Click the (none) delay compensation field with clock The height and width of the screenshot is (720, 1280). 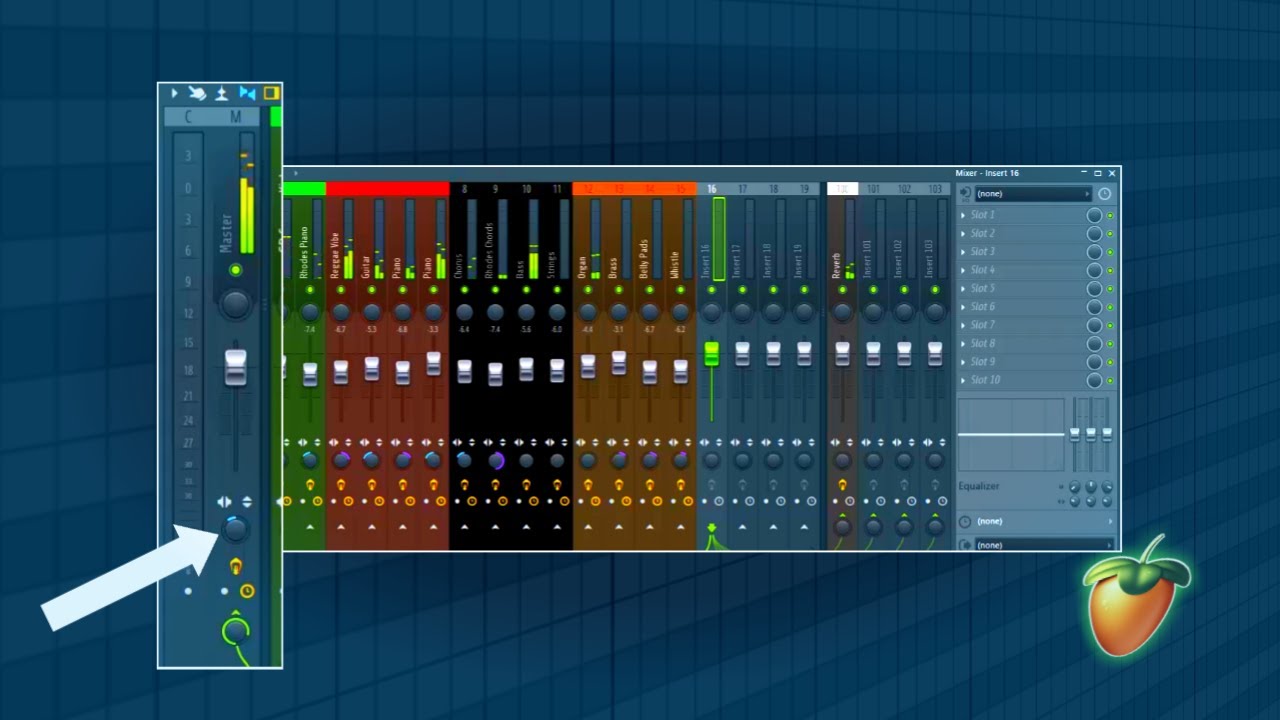1036,521
